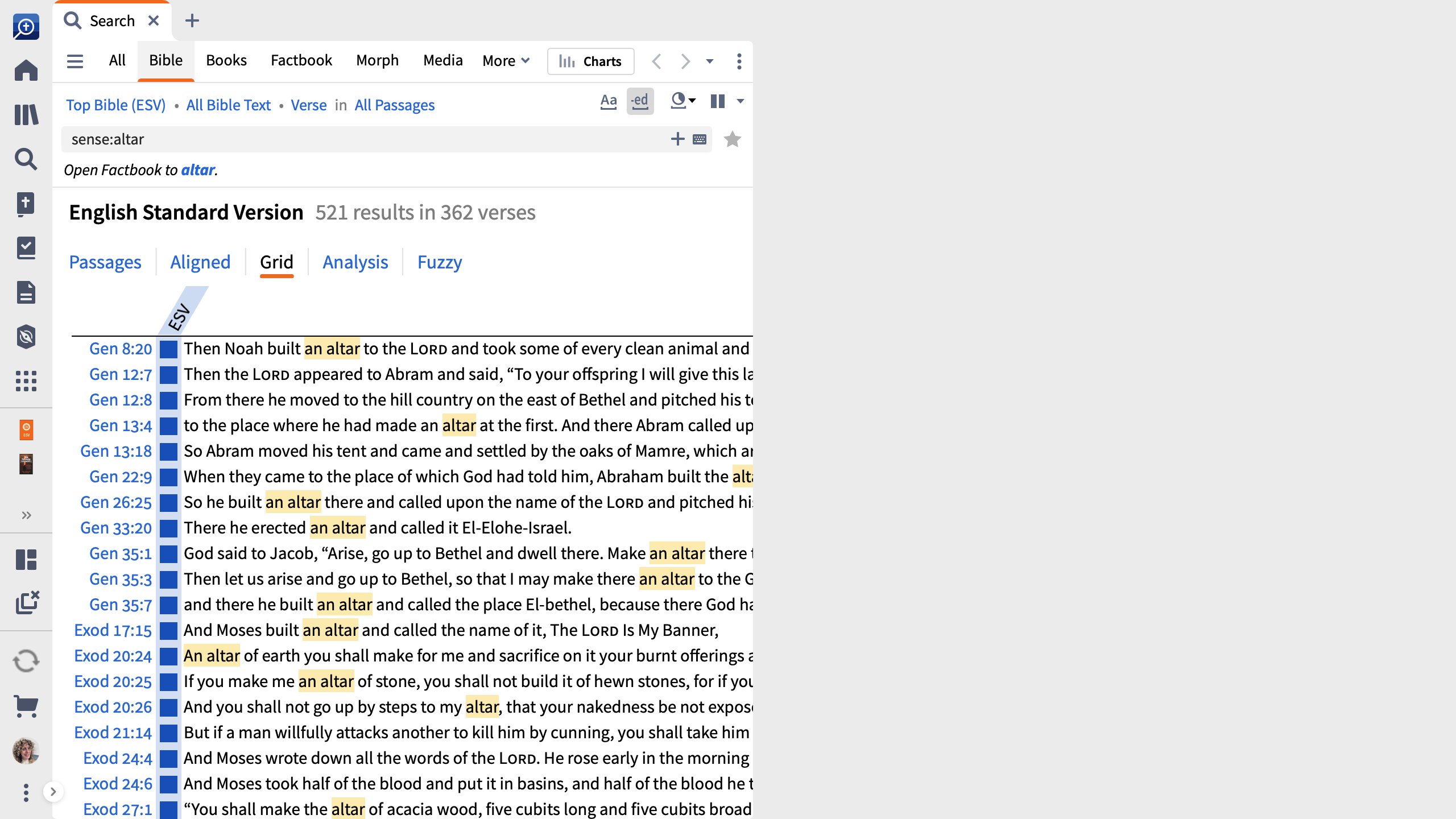1456x819 pixels.
Task: Open the Layouts panel icon
Action: (x=26, y=560)
